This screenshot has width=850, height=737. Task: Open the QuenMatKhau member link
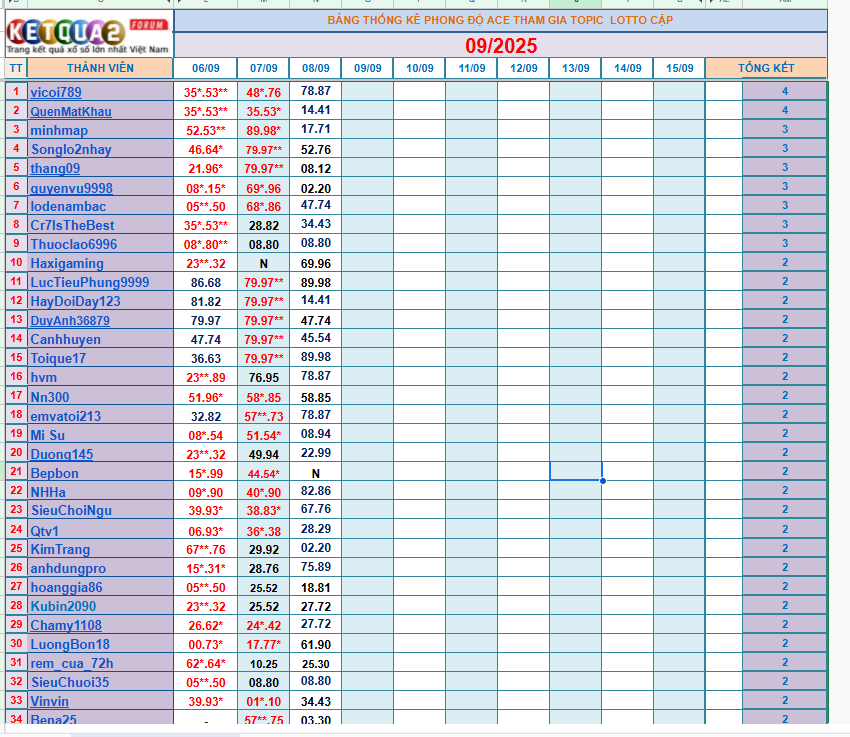tap(71, 111)
